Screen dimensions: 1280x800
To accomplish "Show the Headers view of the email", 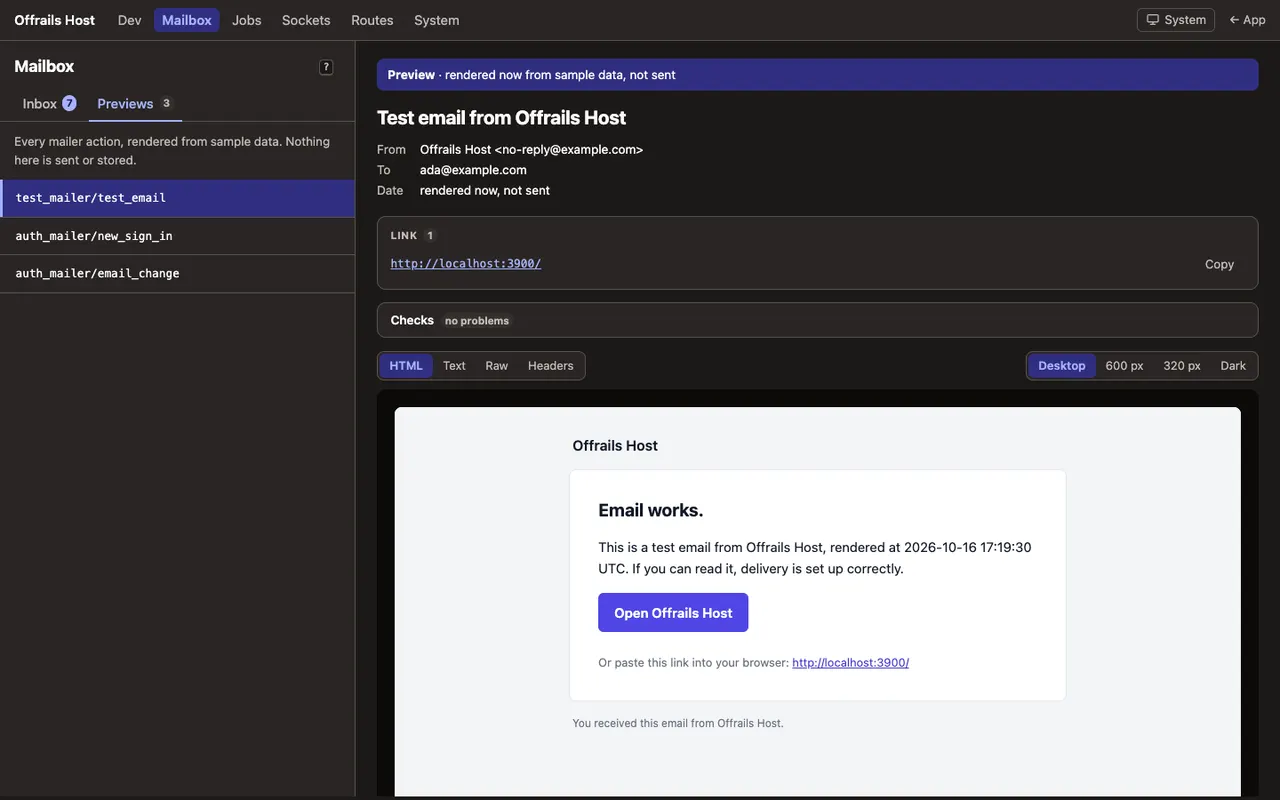I will pyautogui.click(x=551, y=366).
